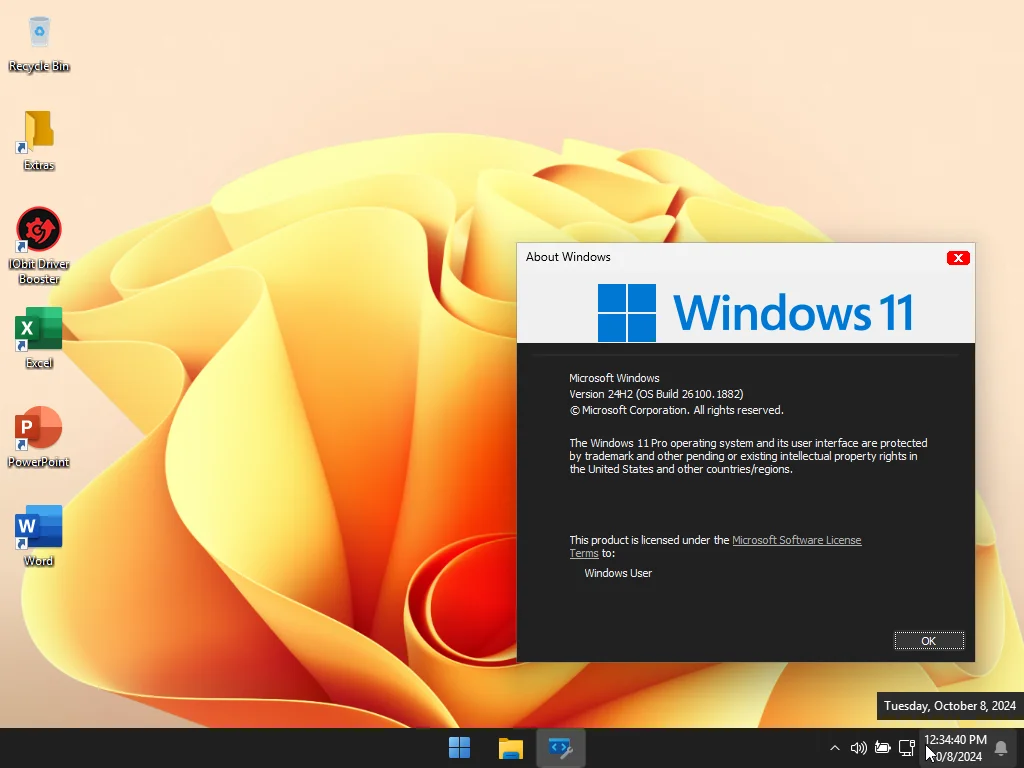Viewport: 1024px width, 768px height.
Task: Click the "Microsoft Windows" text line
Action: tap(614, 378)
